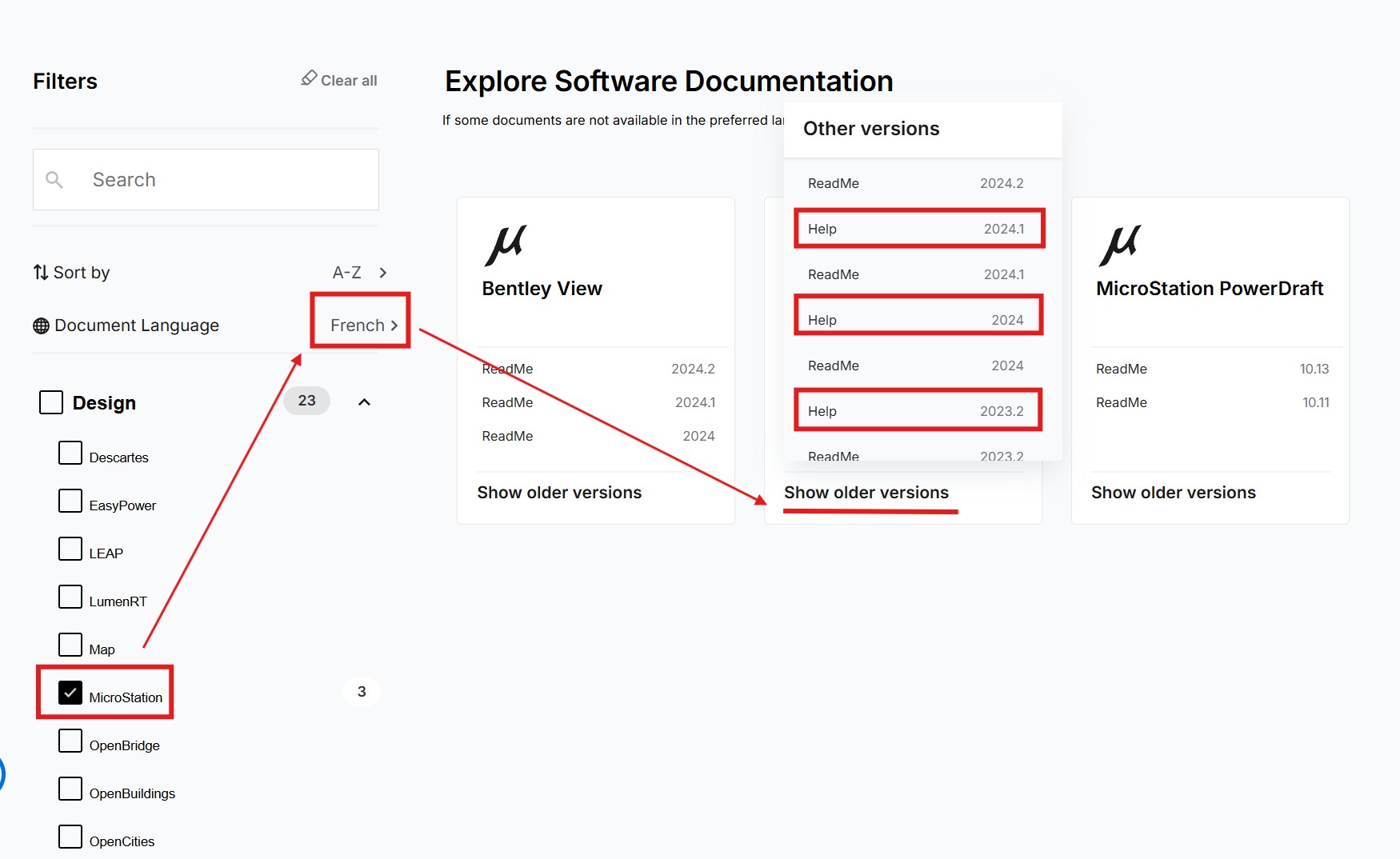This screenshot has width=1400, height=859.
Task: Open Bentley View ReadMe 2024.2
Action: (x=598, y=369)
